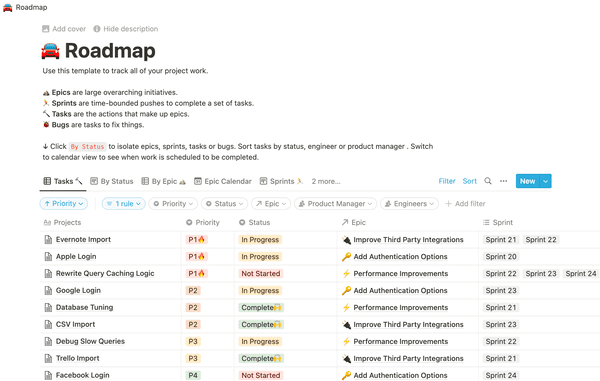Open the Priority filter dropdown
This screenshot has height=381, width=600.
[x=173, y=204]
